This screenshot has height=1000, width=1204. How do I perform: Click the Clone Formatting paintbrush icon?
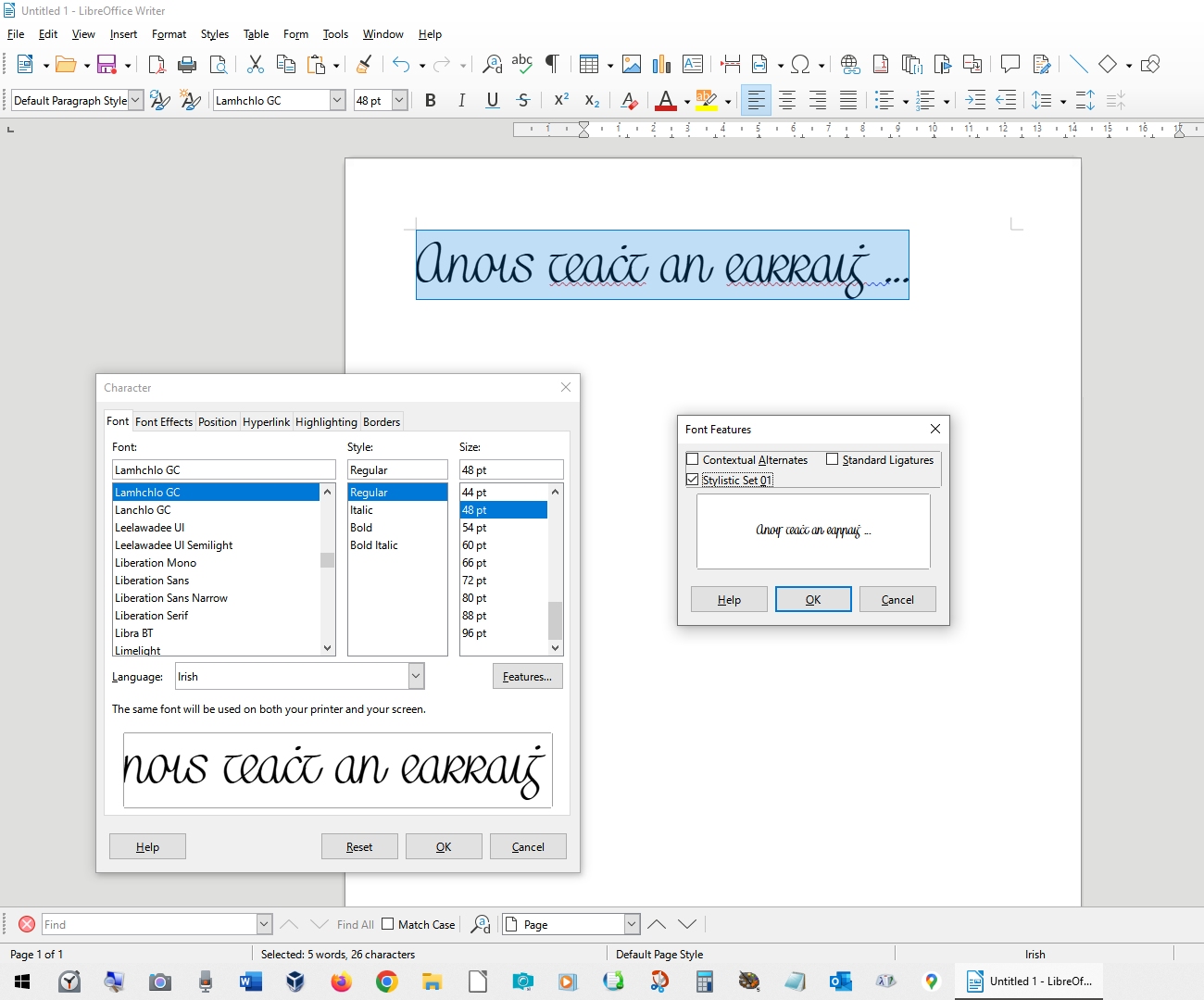point(364,64)
